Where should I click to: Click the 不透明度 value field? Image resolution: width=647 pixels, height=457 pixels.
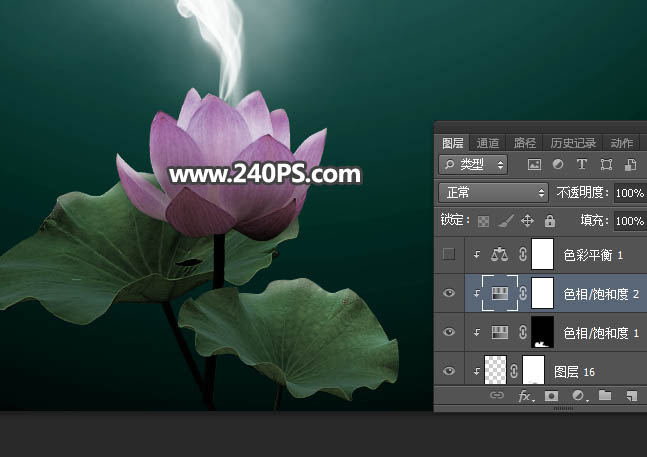(x=629, y=192)
